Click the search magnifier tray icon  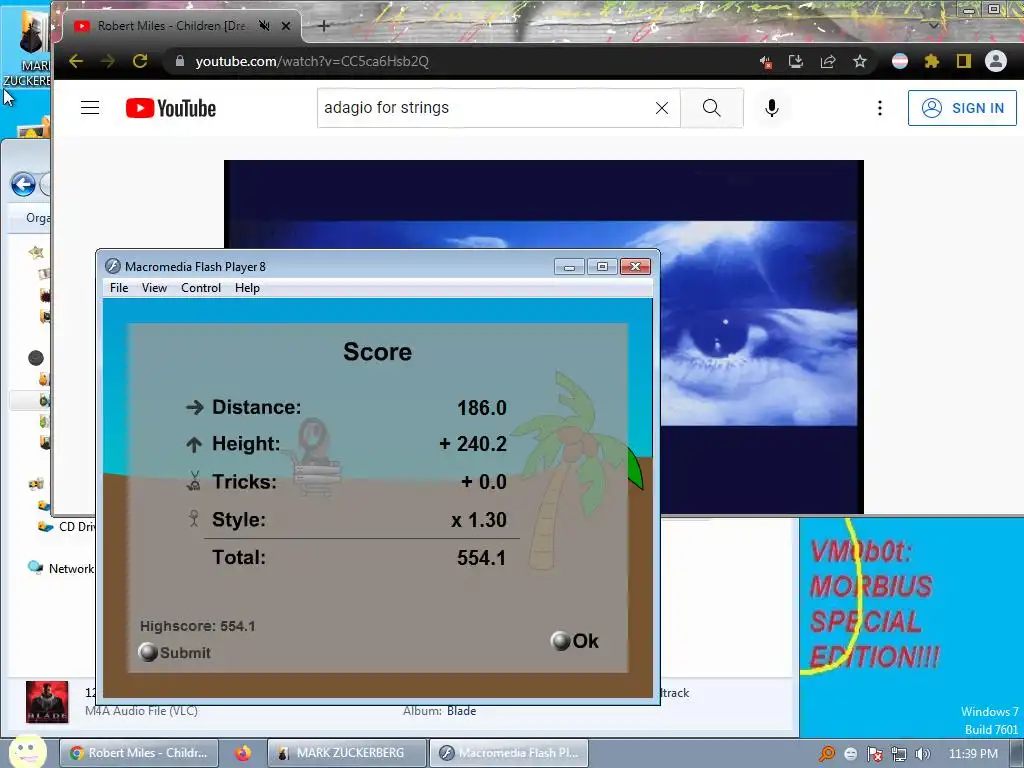pos(827,754)
